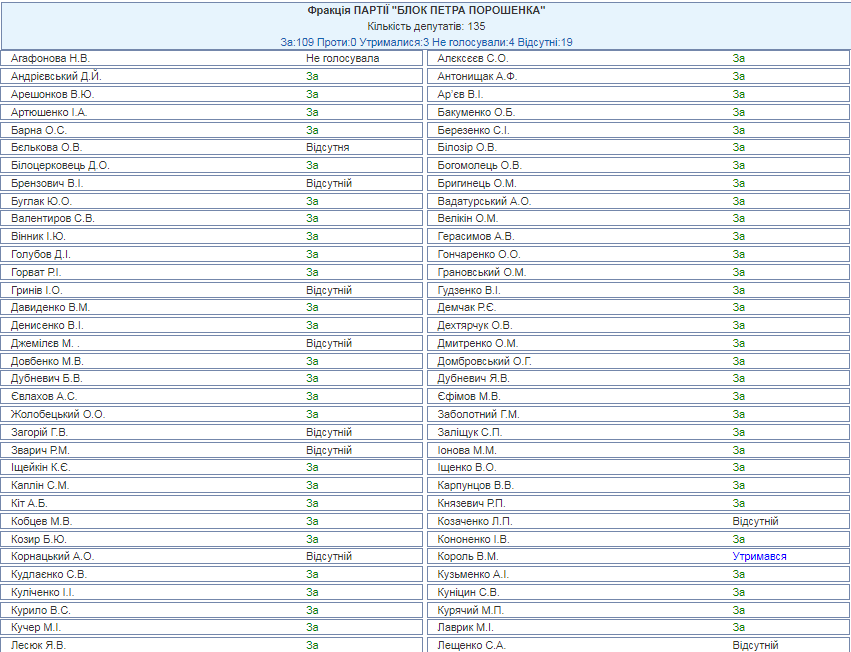Click the "Відсутній" status for Корнацький А.О.

[x=329, y=556]
